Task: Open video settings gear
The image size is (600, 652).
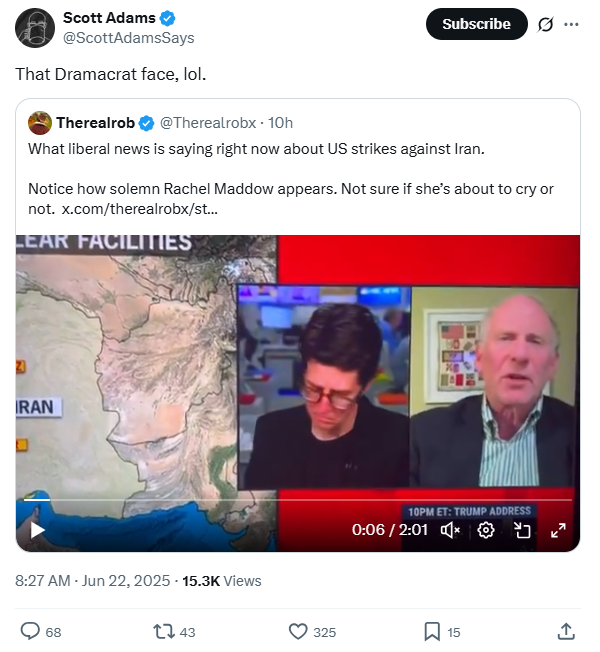Action: [x=486, y=530]
